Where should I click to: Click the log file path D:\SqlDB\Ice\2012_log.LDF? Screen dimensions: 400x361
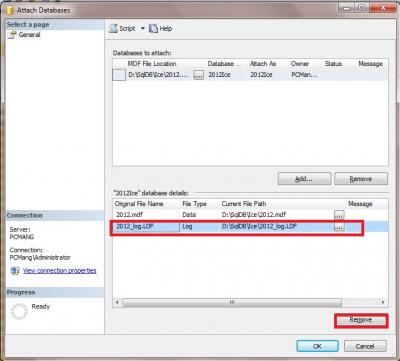[x=259, y=227]
